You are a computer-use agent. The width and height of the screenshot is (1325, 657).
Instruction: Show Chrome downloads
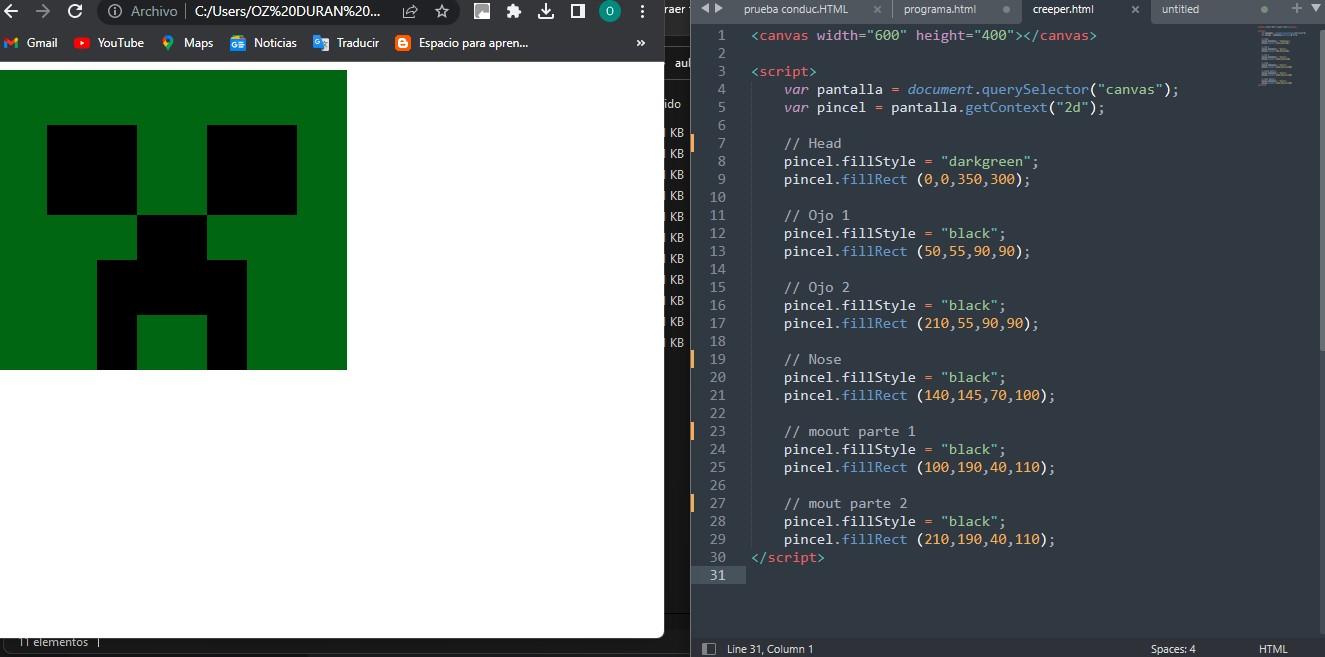[x=546, y=11]
